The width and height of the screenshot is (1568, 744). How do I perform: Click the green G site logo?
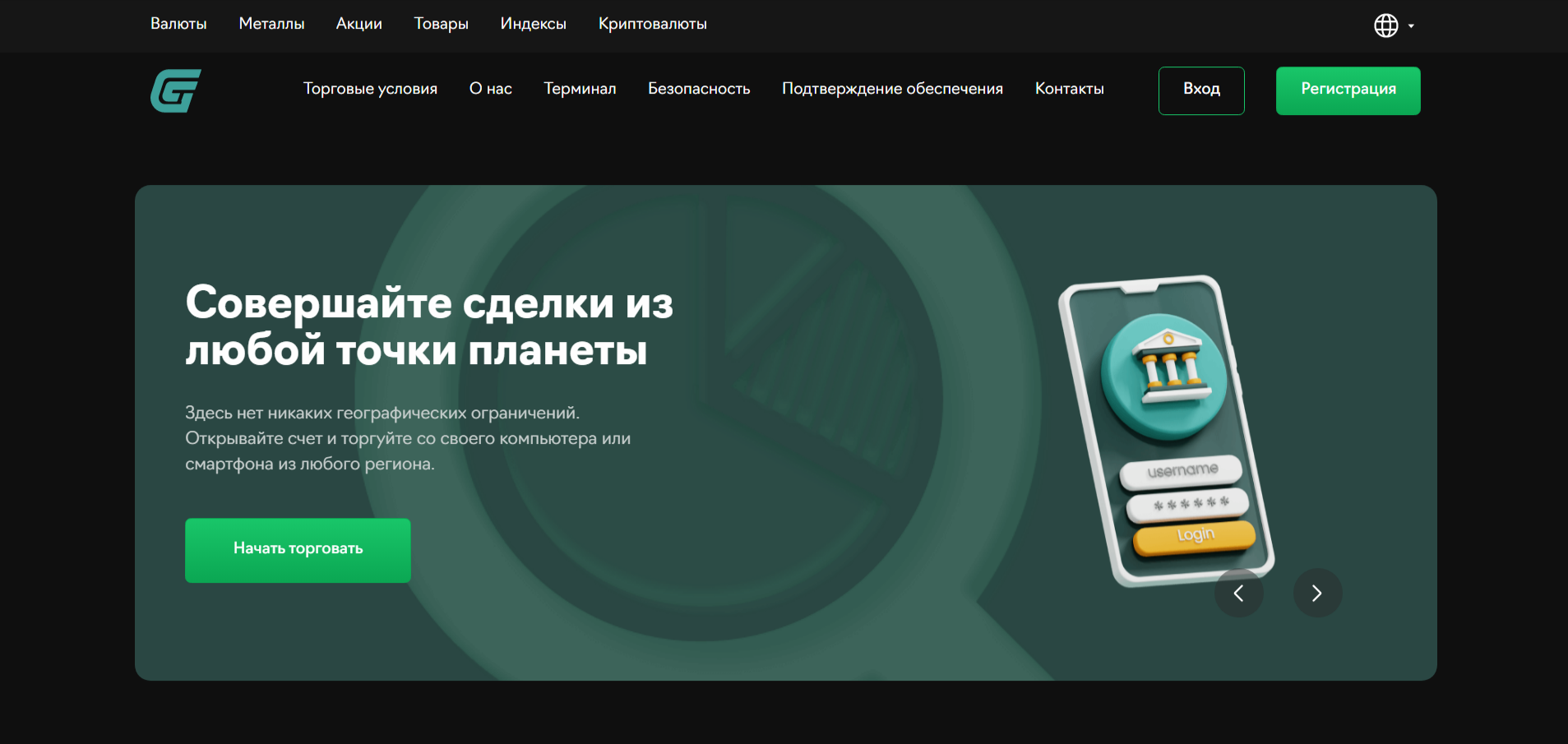coord(176,90)
